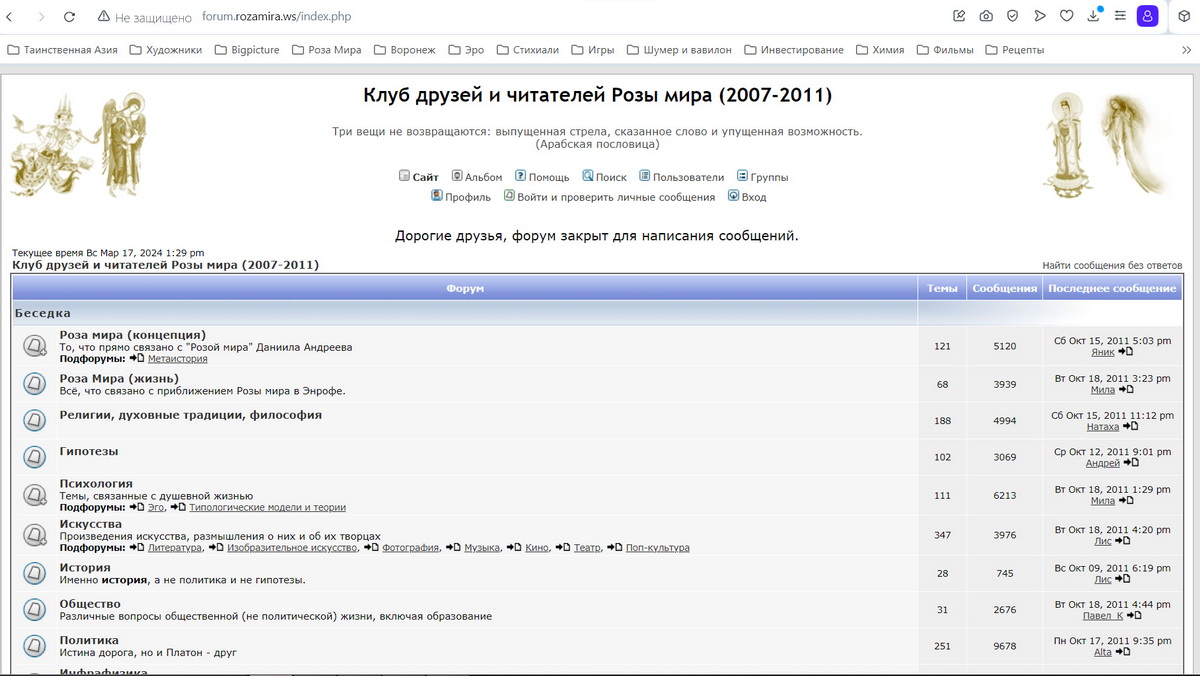Click the Вход login link
The height and width of the screenshot is (676, 1200).
click(x=747, y=197)
